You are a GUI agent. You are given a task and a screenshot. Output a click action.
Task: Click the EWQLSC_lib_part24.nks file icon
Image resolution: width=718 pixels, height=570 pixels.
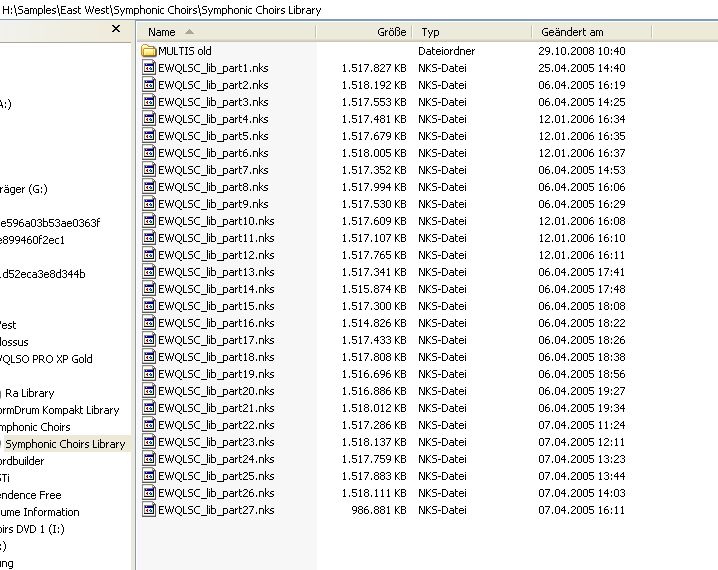pos(149,459)
